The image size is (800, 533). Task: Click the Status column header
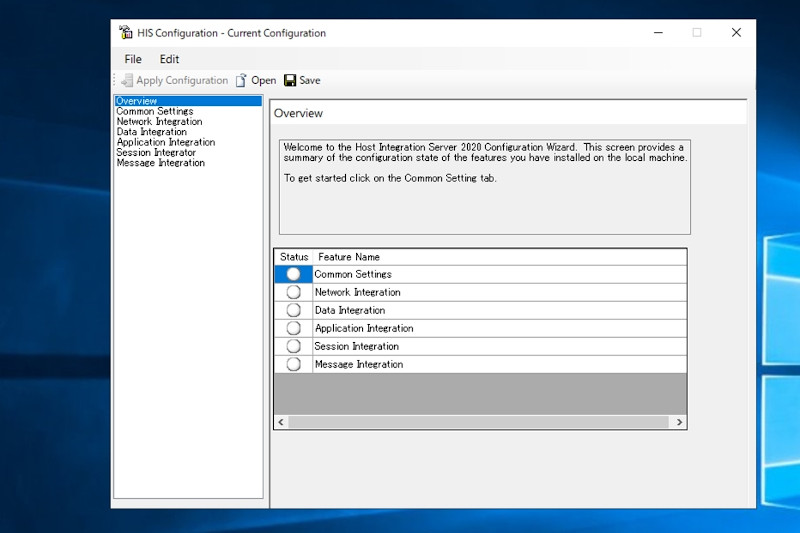coord(294,257)
